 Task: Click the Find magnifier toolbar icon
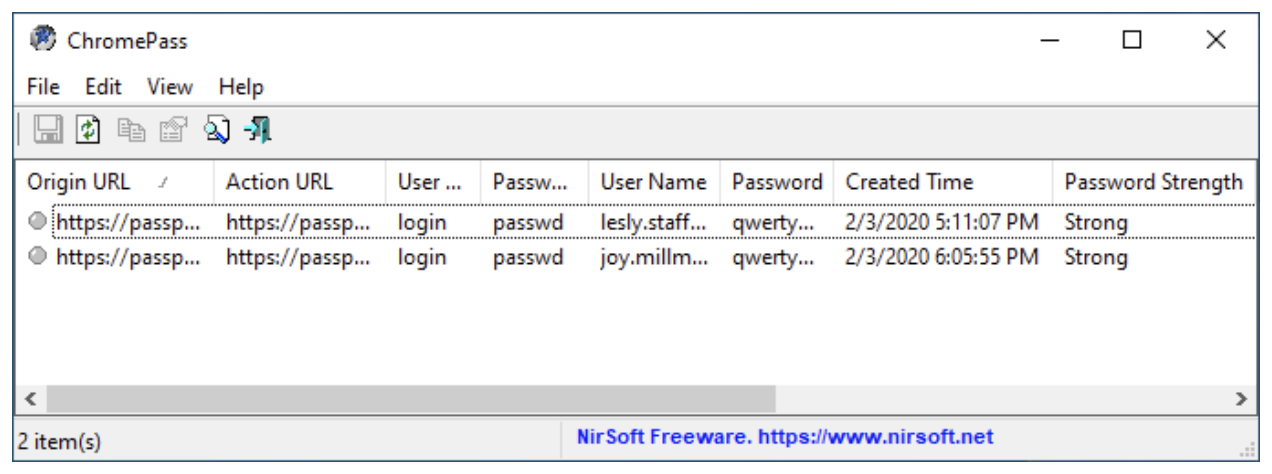[x=216, y=129]
